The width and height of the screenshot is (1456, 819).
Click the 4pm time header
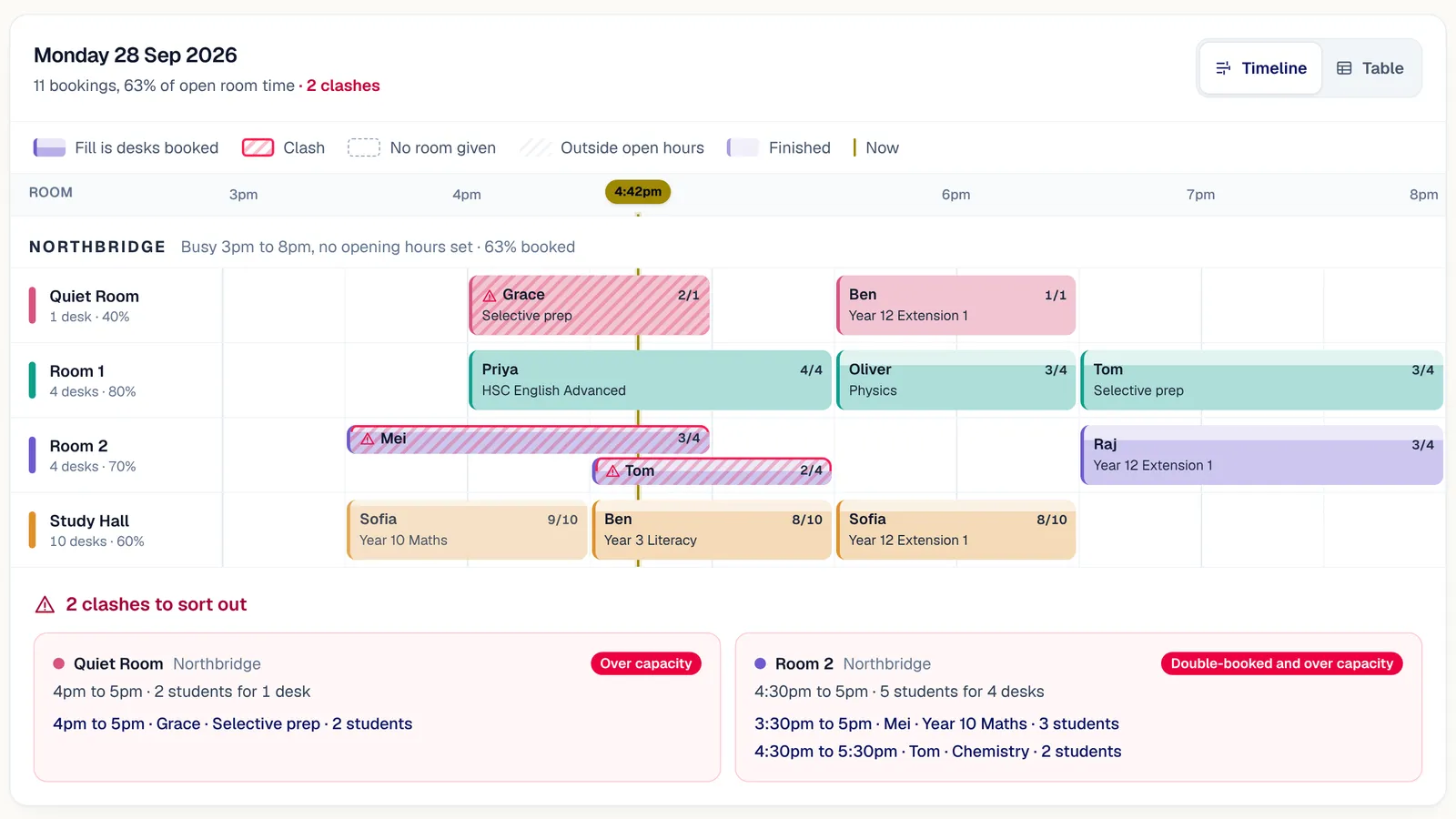point(467,195)
